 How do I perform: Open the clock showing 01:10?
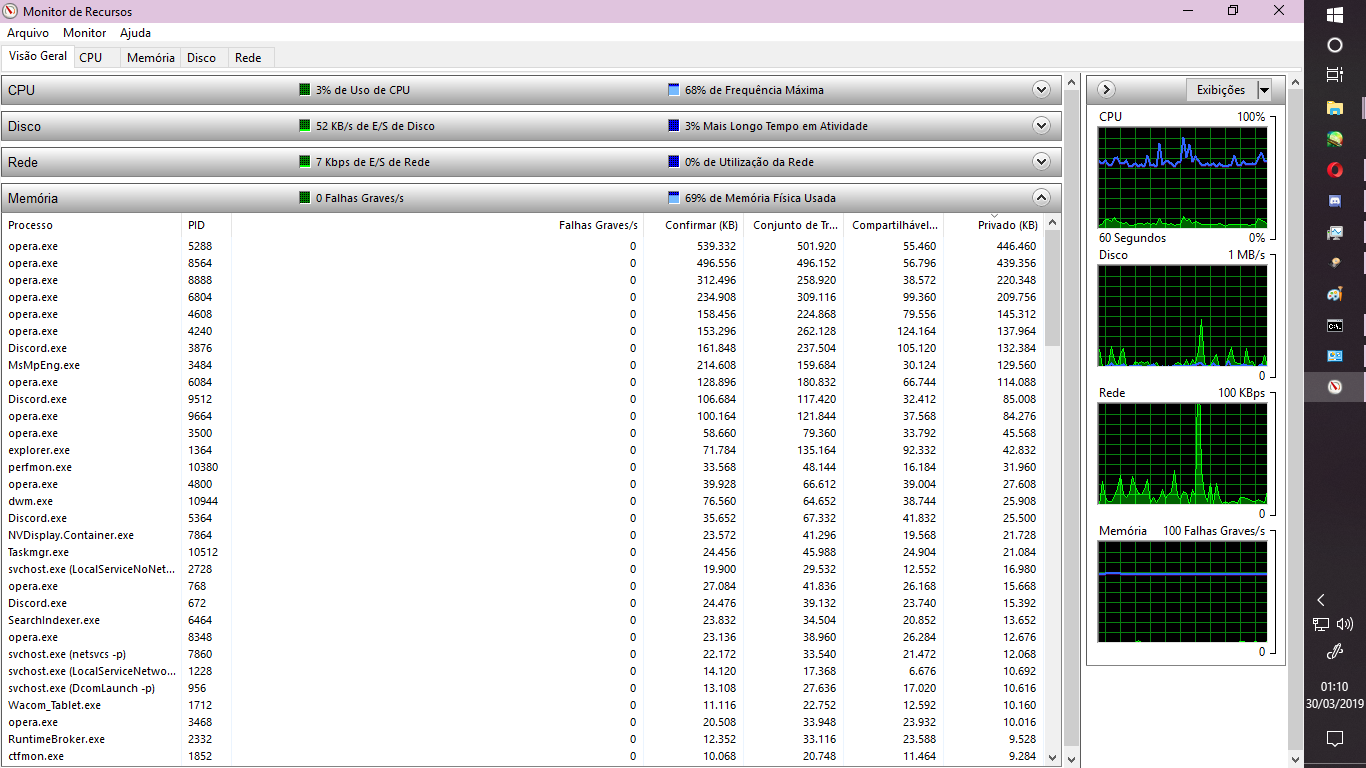(x=1335, y=695)
